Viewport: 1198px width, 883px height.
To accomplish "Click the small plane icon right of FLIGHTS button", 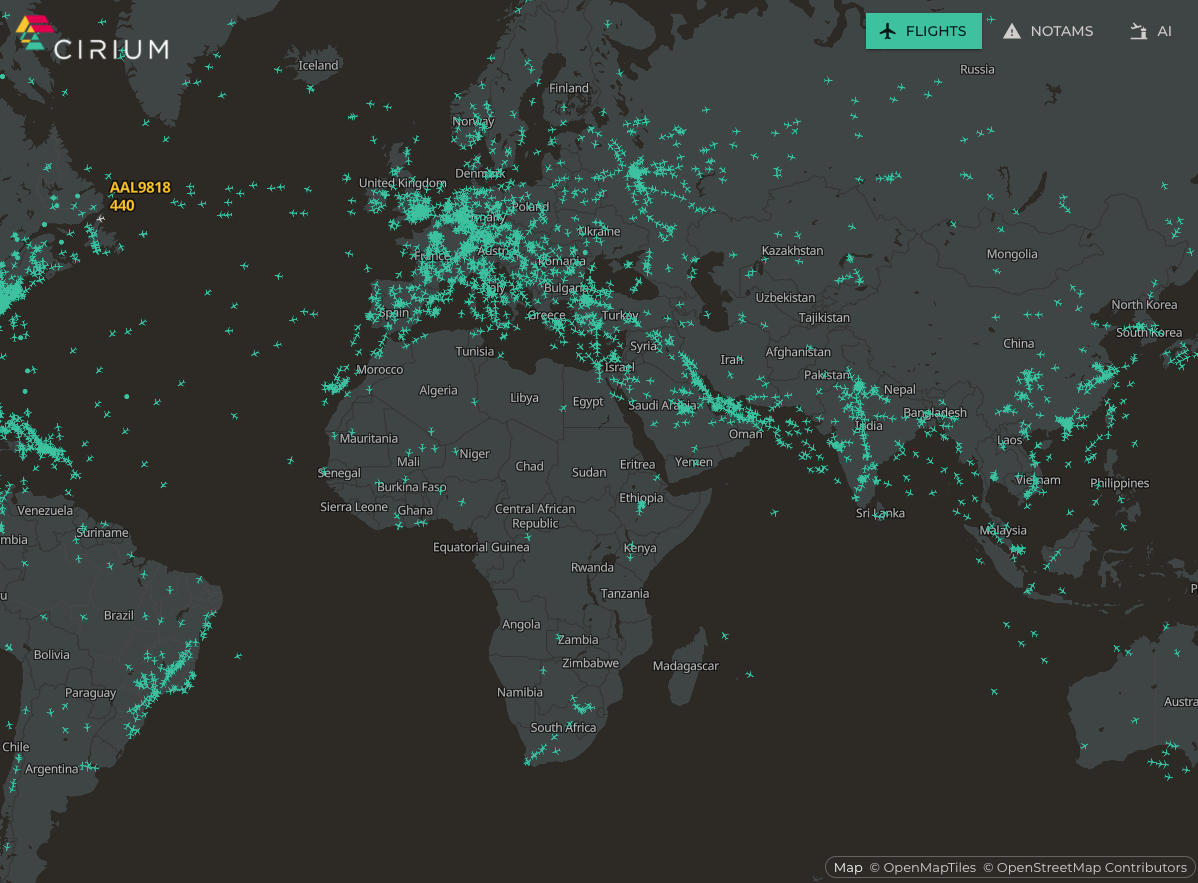I will [991, 19].
